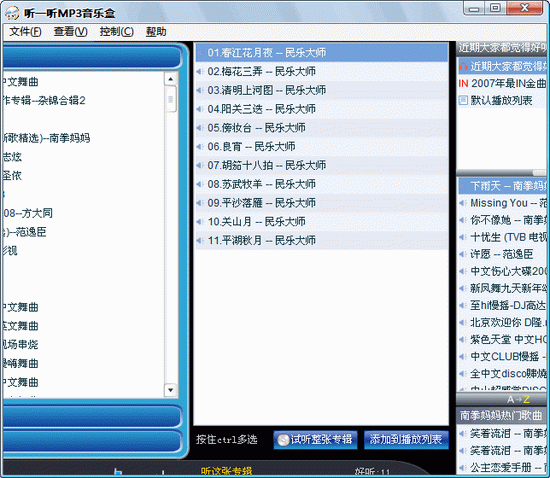Click speaker icon beside 02.梅花三弄 track

(x=200, y=72)
